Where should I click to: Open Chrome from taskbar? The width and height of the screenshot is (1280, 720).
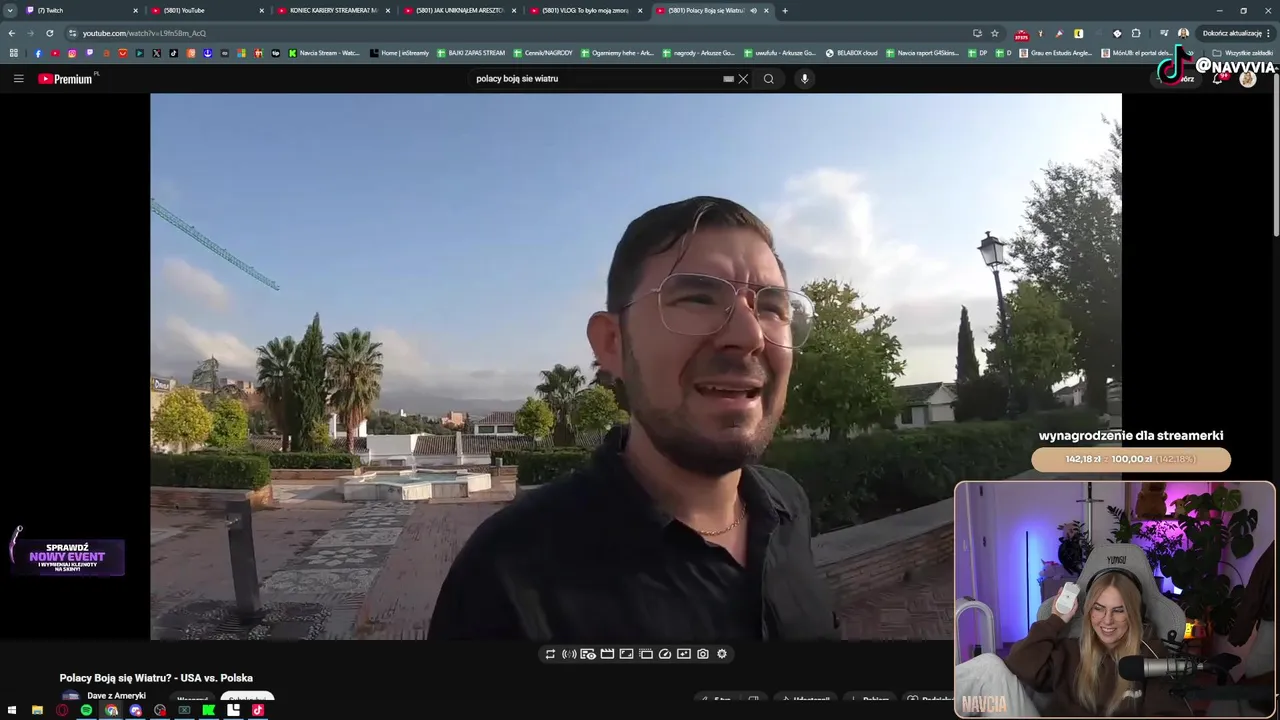point(111,710)
